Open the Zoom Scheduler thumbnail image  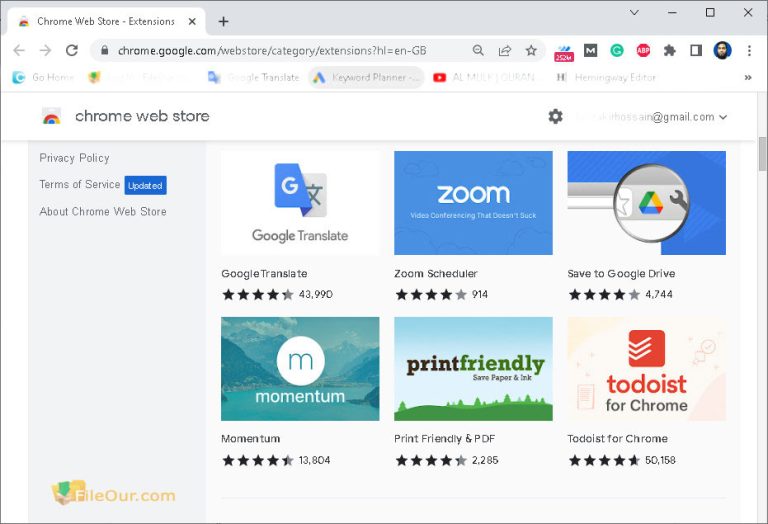click(473, 203)
